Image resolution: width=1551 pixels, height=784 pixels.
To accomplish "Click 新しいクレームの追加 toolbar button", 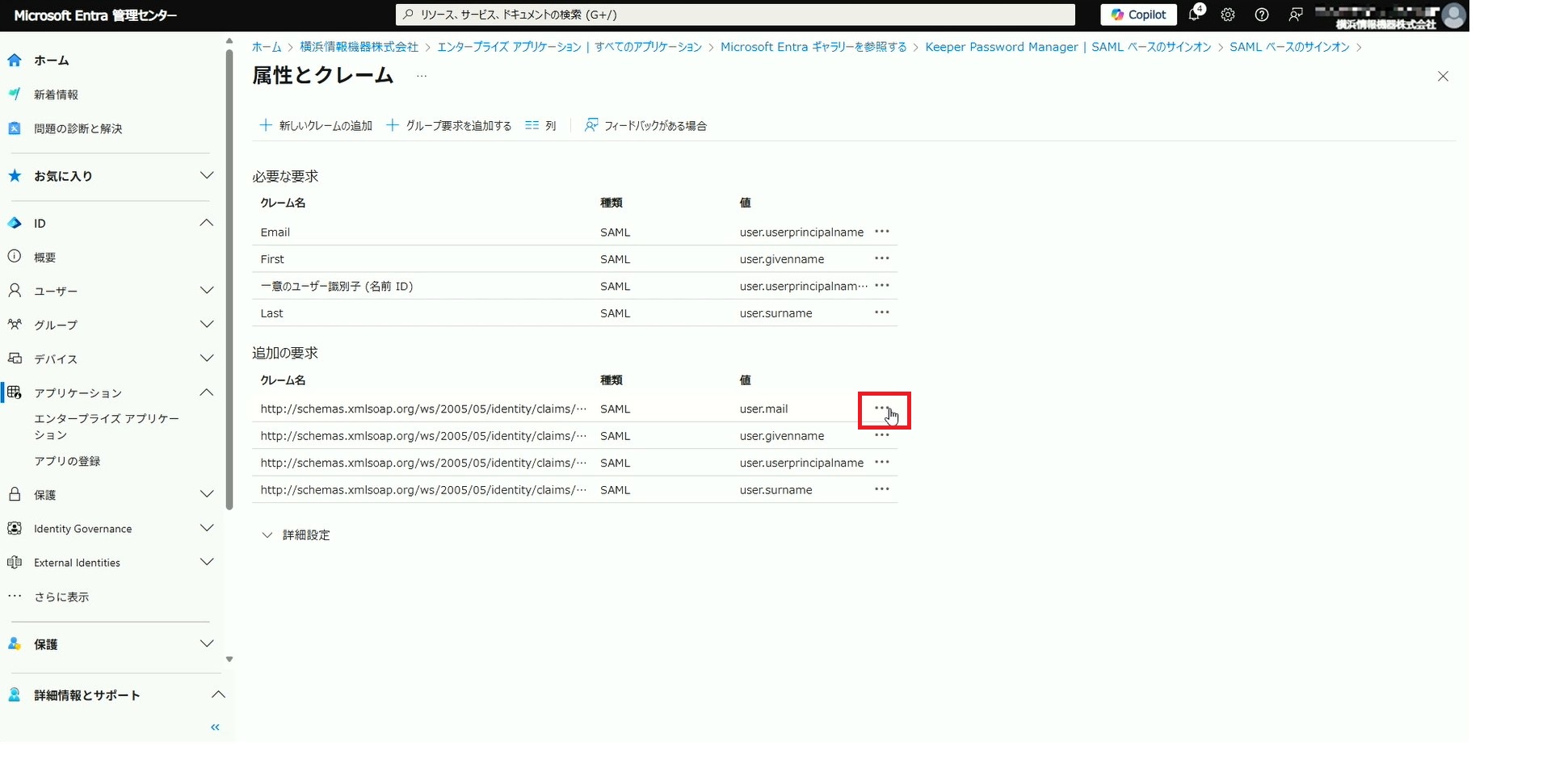I will pyautogui.click(x=316, y=126).
